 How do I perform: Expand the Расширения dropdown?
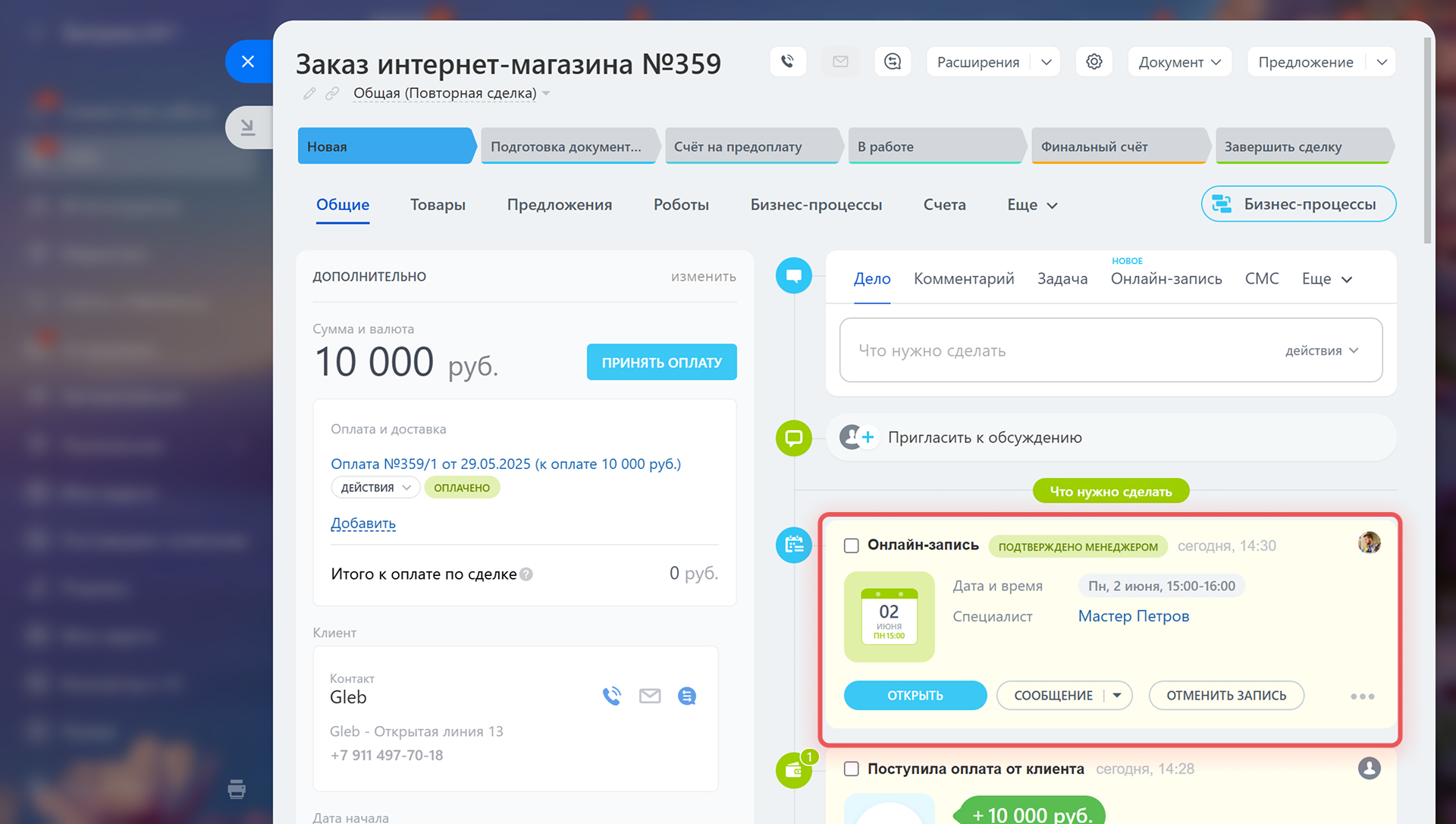[1046, 62]
